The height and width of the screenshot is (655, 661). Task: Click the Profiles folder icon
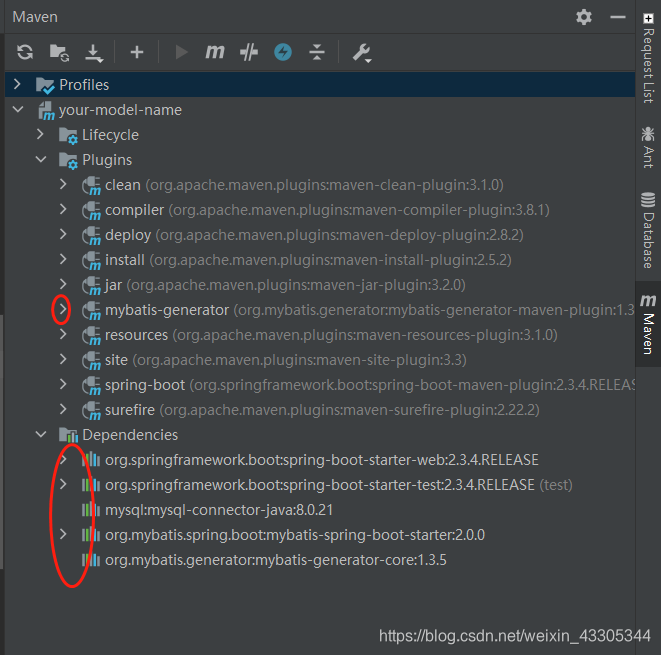[x=45, y=86]
